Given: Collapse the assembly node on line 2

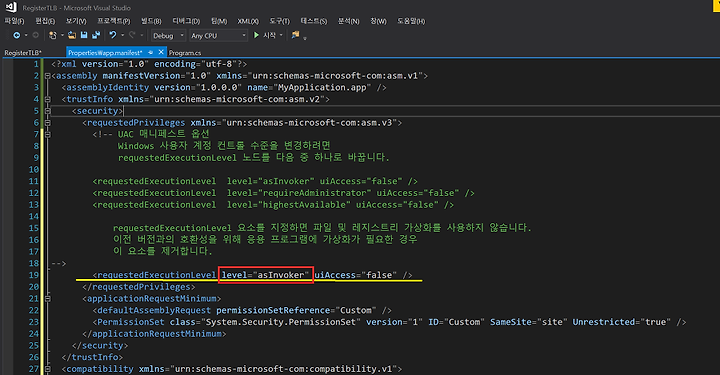Looking at the screenshot, I should pyautogui.click(x=47, y=76).
